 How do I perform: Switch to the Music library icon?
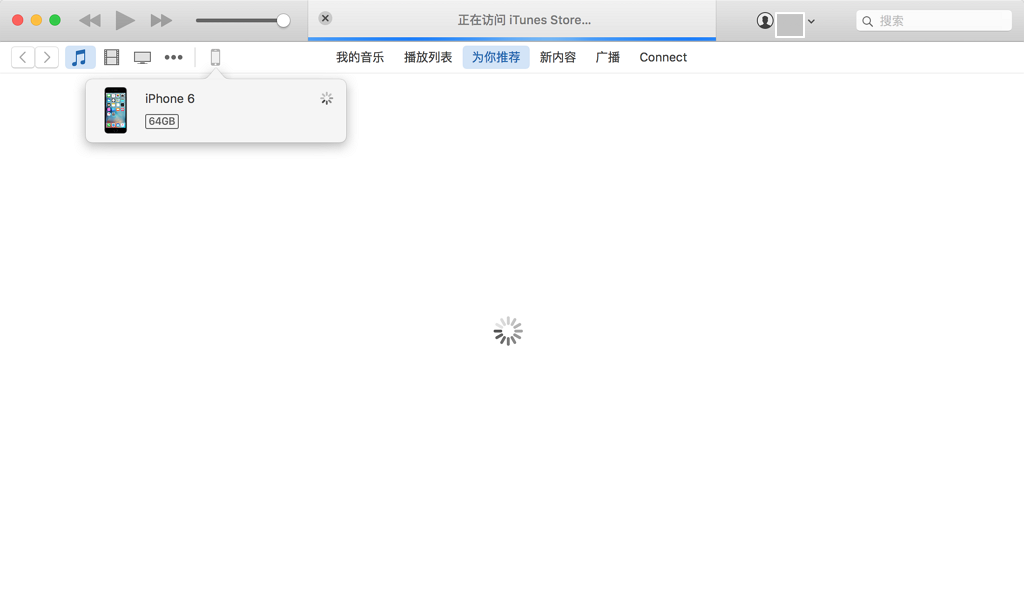tap(80, 57)
